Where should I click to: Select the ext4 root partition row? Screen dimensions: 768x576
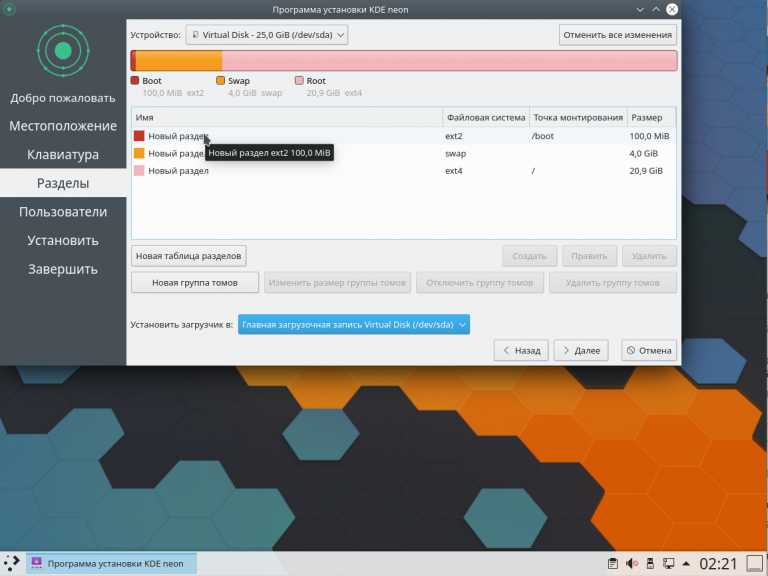pyautogui.click(x=404, y=171)
